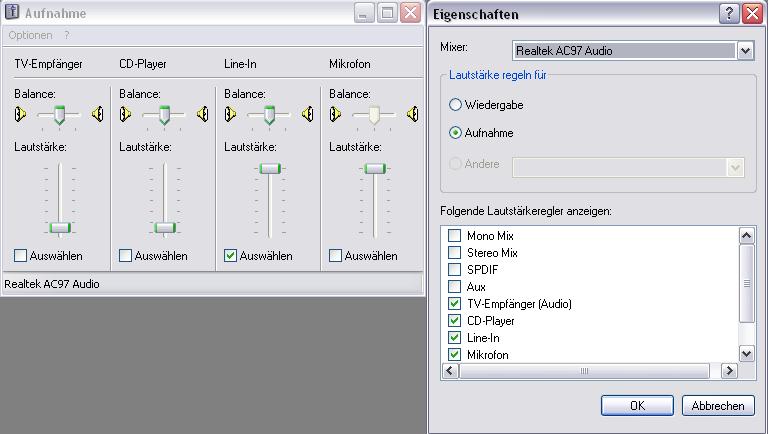Click the down arrow of the volume controls list
The image size is (768, 434).
click(x=746, y=353)
